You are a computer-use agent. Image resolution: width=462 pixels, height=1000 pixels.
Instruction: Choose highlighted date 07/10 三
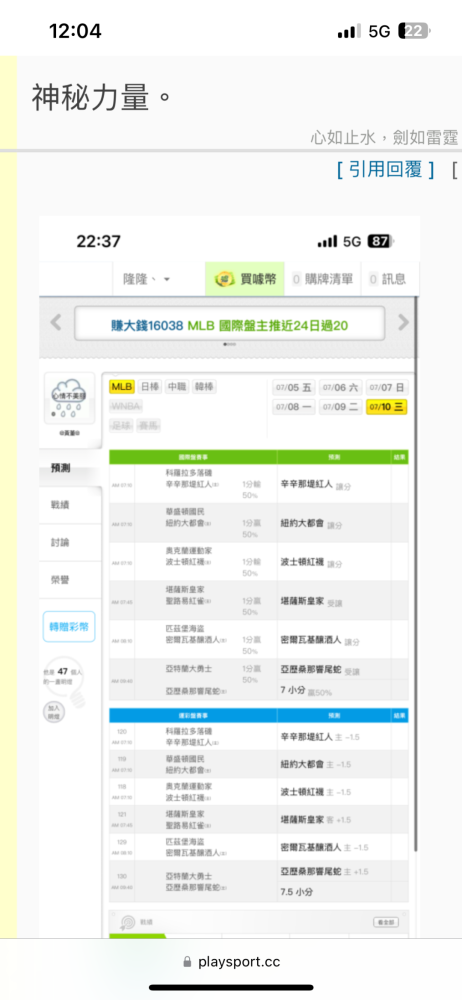pos(387,407)
